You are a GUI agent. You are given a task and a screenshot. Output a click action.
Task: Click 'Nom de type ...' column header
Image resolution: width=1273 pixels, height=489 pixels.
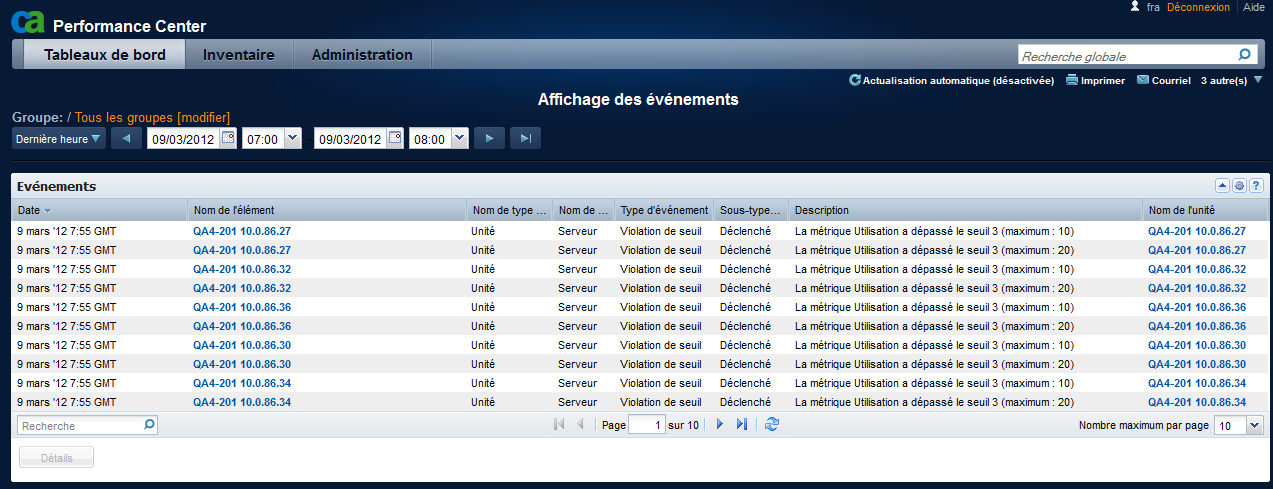[509, 210]
